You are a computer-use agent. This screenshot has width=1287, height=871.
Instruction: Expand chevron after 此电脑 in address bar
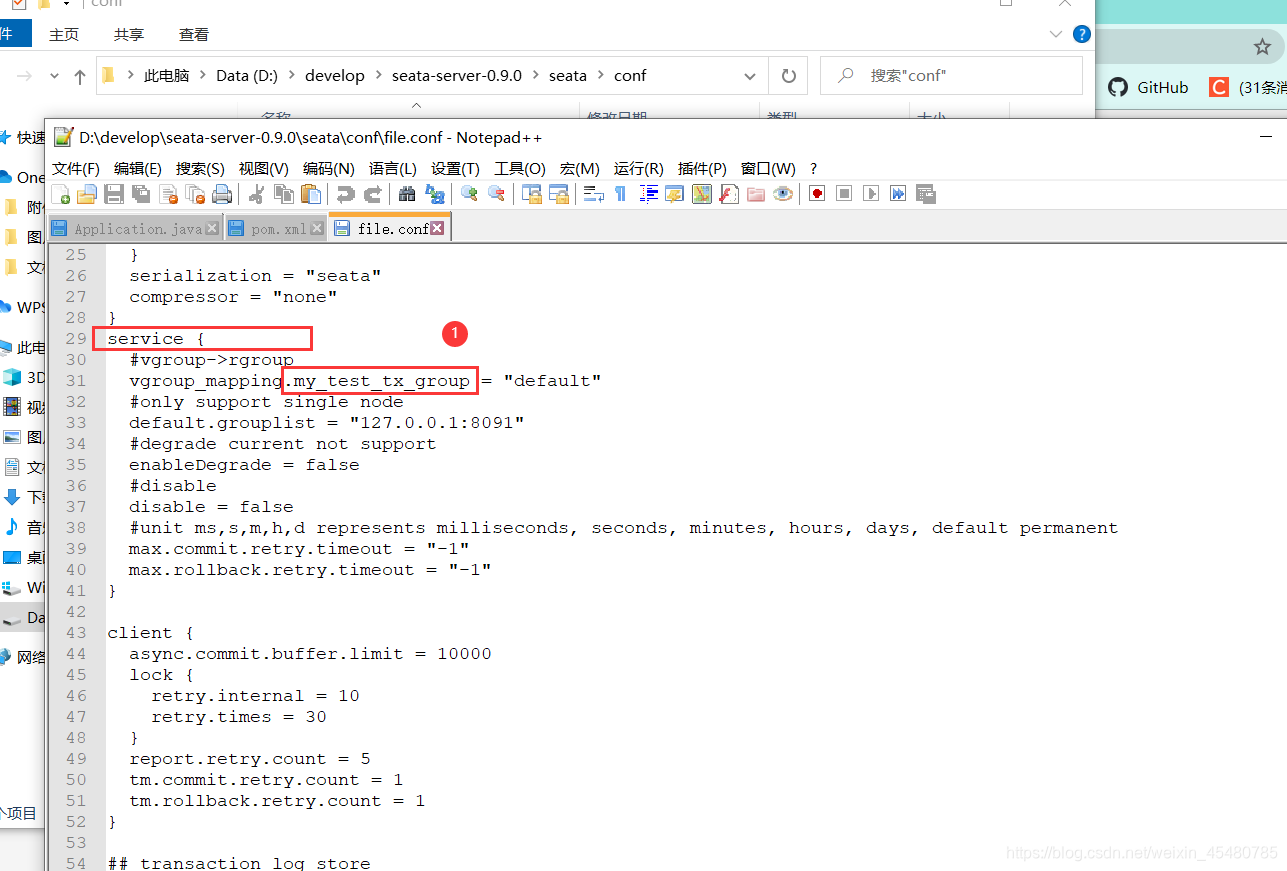tap(203, 75)
